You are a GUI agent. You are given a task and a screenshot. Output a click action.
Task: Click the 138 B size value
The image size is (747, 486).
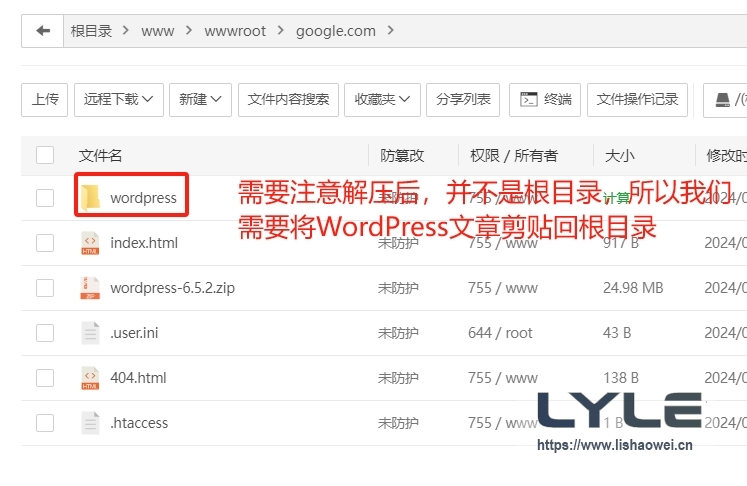tap(621, 378)
